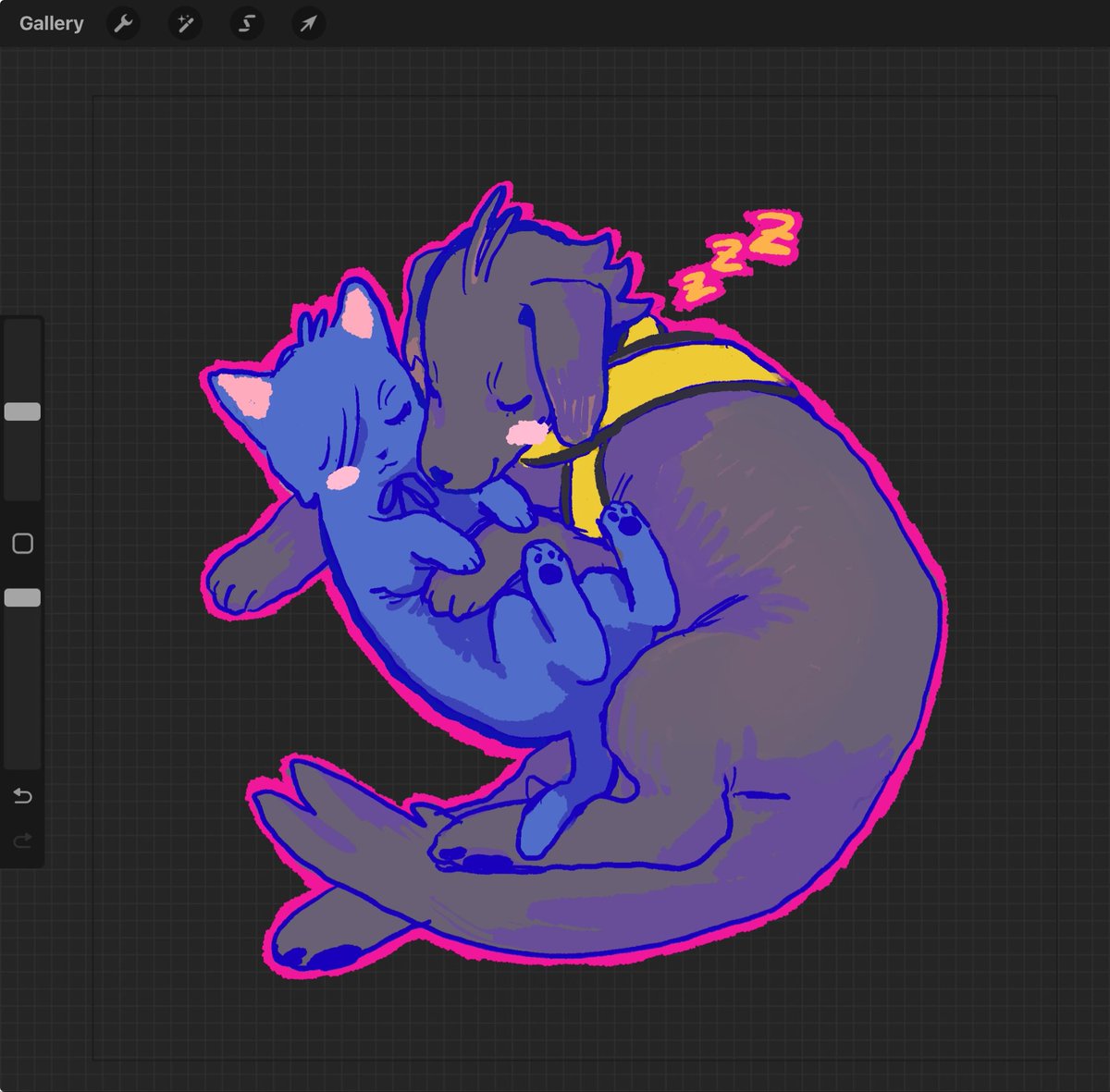Viewport: 1110px width, 1092px height.
Task: Open the Adjustments panel with the magic wand
Action: point(185,23)
